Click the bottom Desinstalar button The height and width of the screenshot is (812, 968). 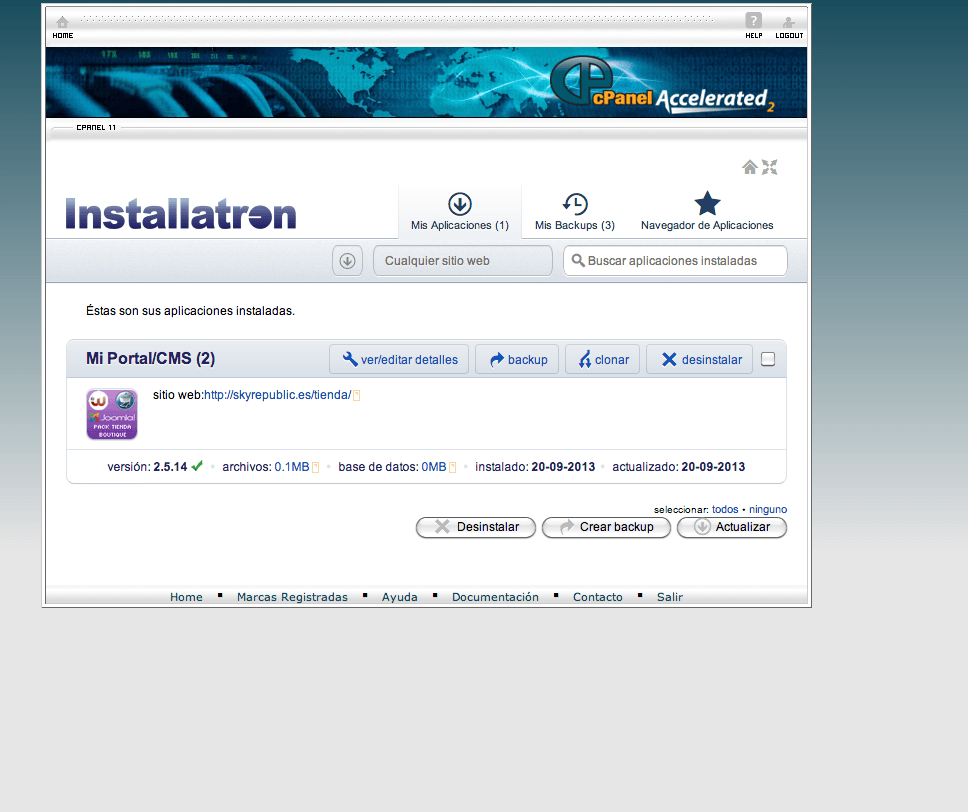coord(476,527)
